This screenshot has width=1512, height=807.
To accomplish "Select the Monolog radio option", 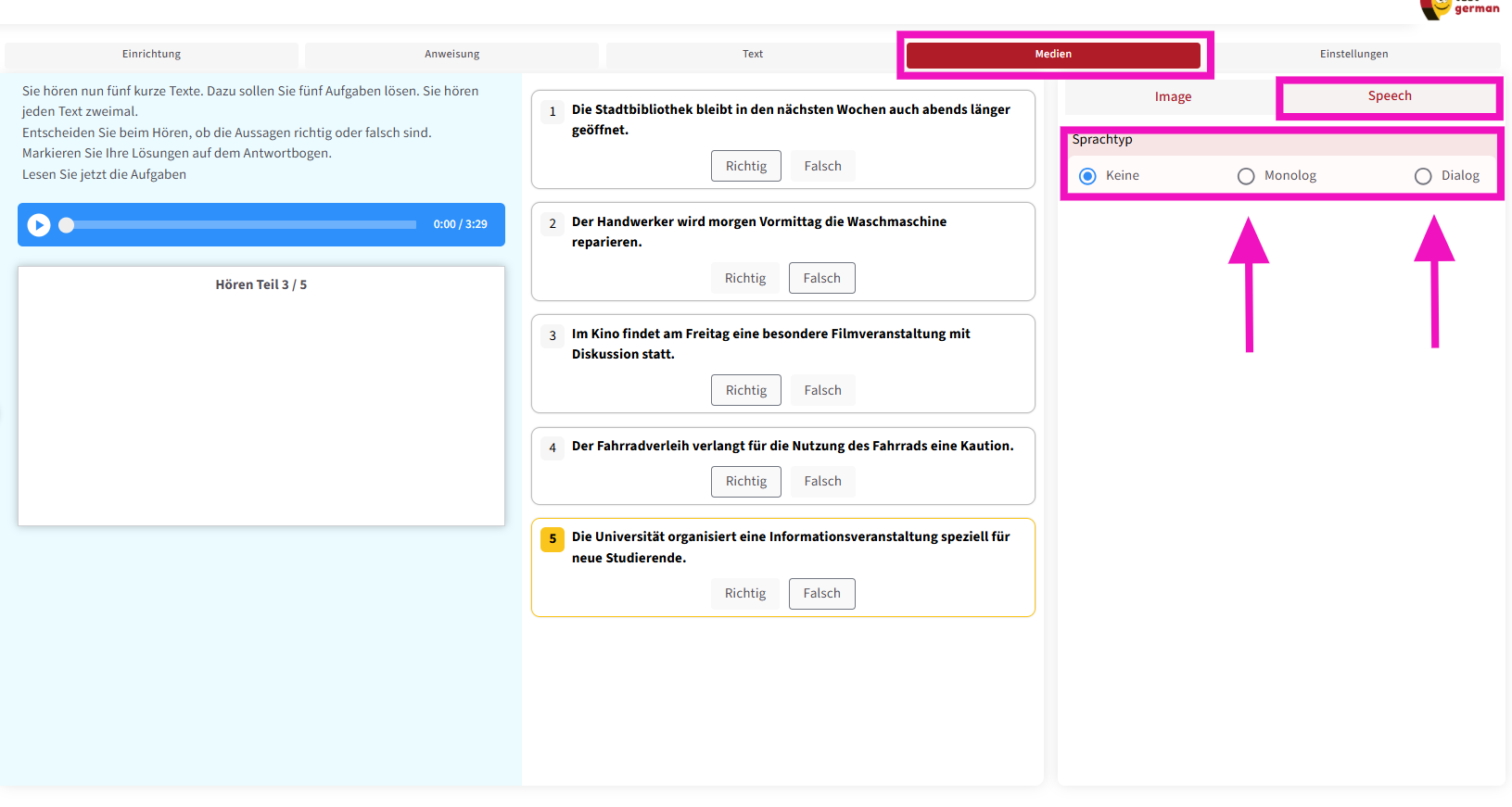I will point(1247,176).
